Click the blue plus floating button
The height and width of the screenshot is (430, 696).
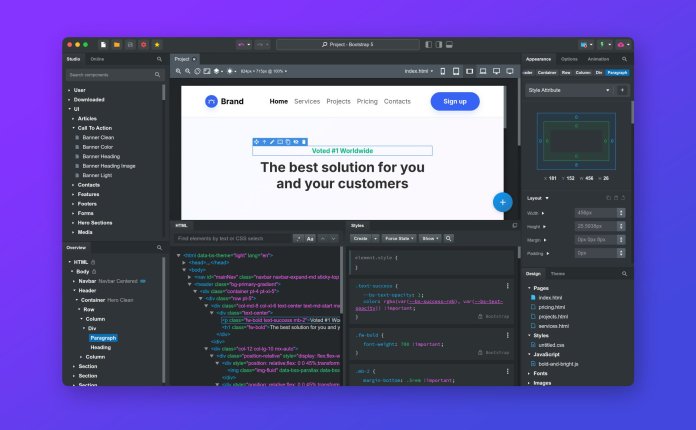(502, 202)
